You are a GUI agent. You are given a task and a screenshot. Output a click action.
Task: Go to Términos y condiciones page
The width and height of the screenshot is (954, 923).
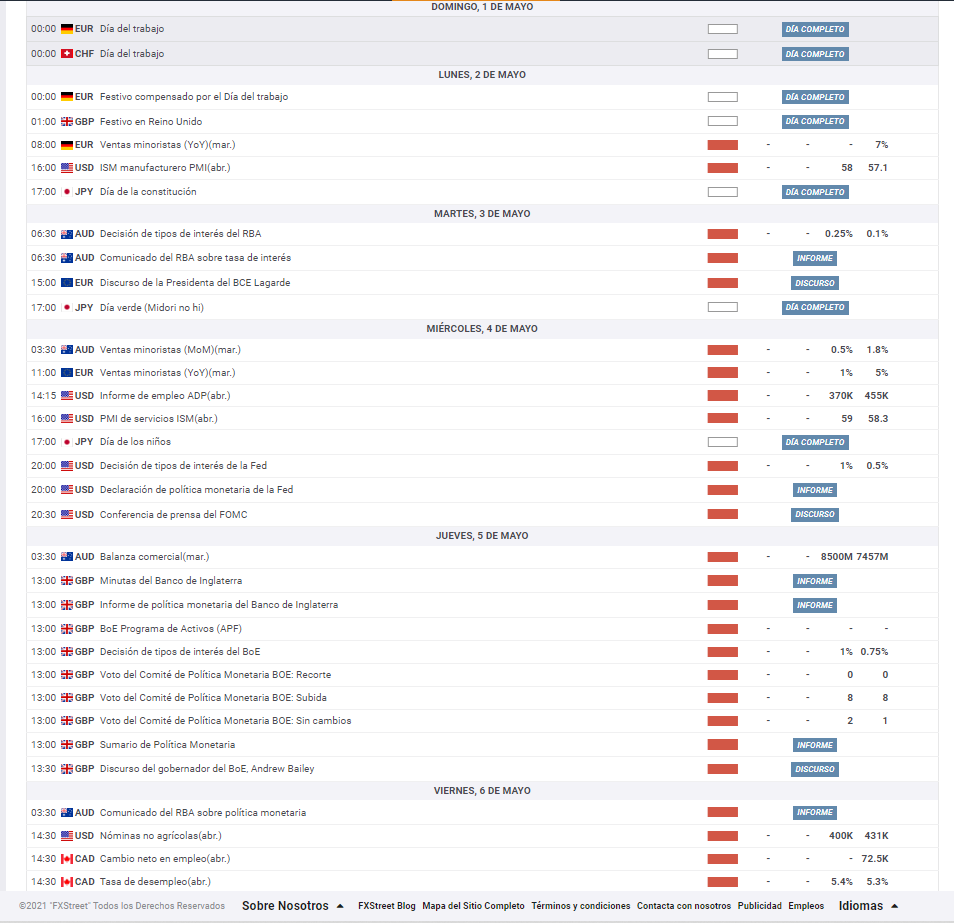(x=581, y=906)
